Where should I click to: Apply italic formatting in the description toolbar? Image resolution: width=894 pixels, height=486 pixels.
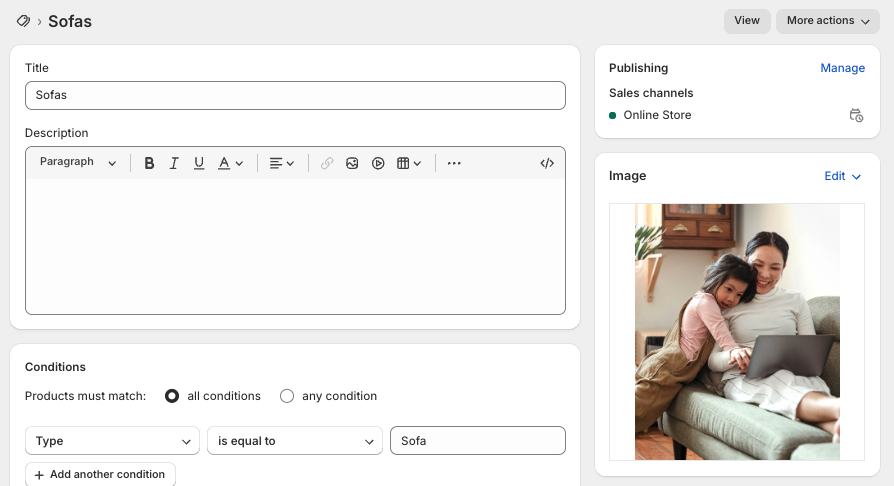[174, 163]
